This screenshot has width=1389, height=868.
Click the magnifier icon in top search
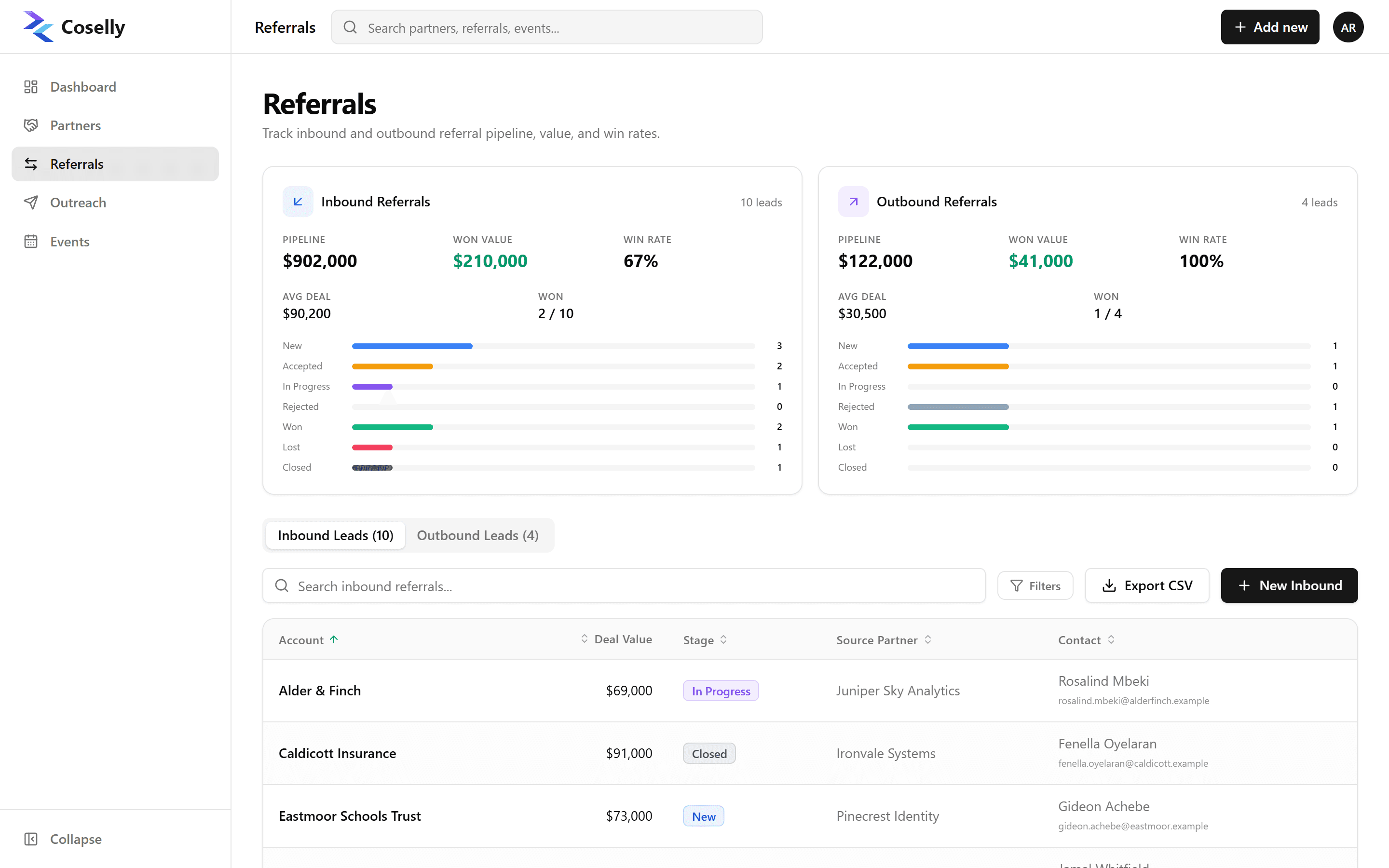(x=350, y=27)
